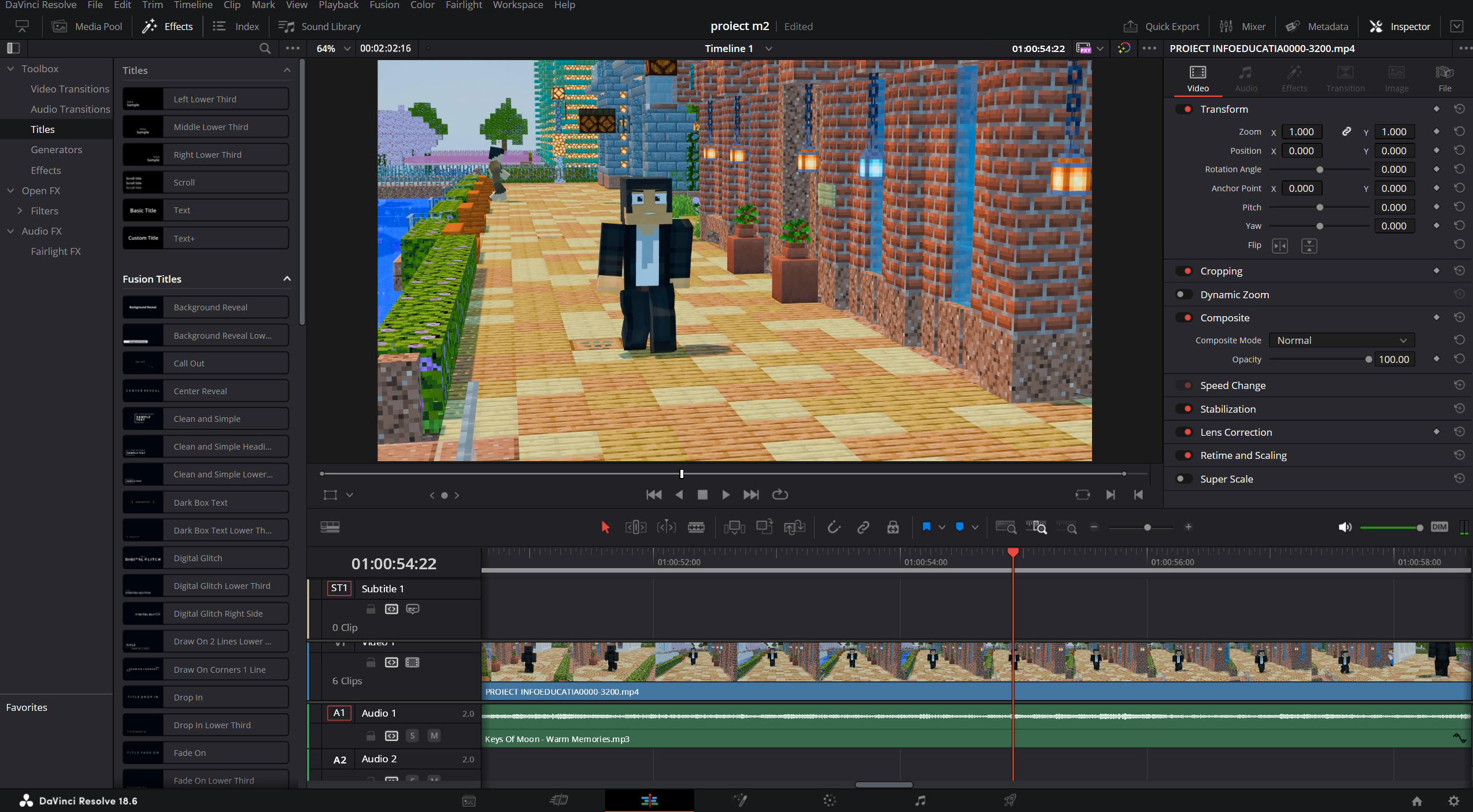1473x812 pixels.
Task: Activate Dynamic Trim Mode tool
Action: (666, 527)
